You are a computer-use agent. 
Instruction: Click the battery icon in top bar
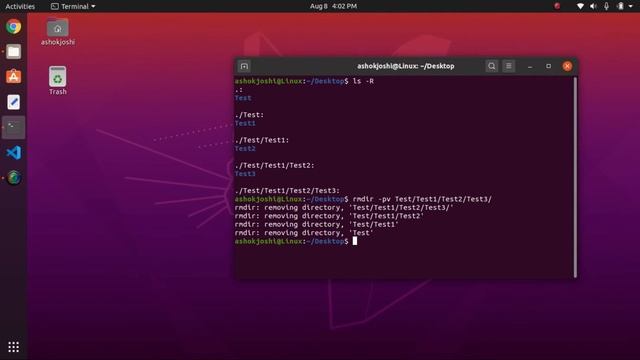pos(620,6)
